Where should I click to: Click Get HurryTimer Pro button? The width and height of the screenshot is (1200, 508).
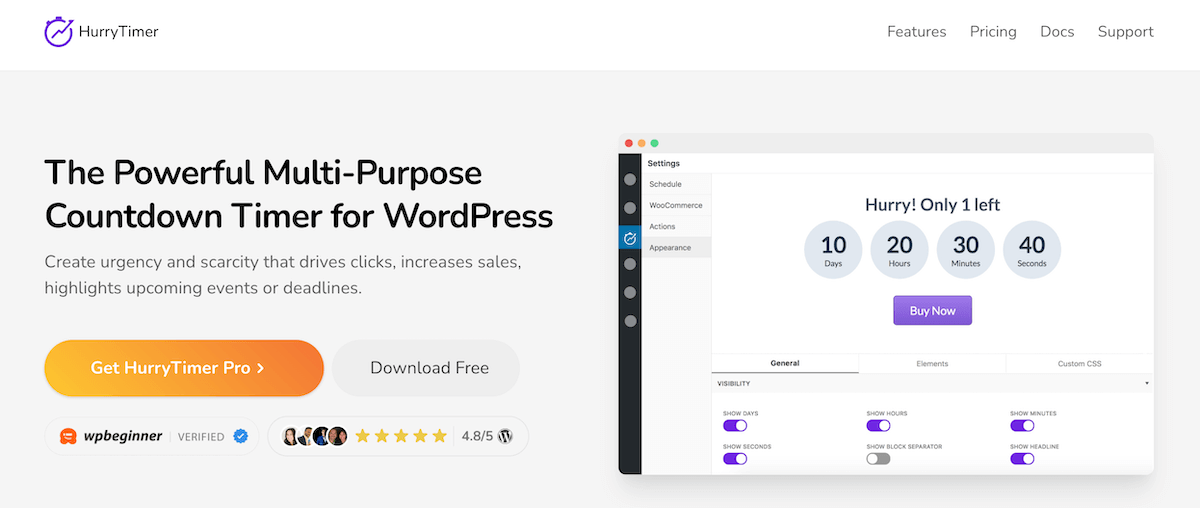[x=184, y=368]
